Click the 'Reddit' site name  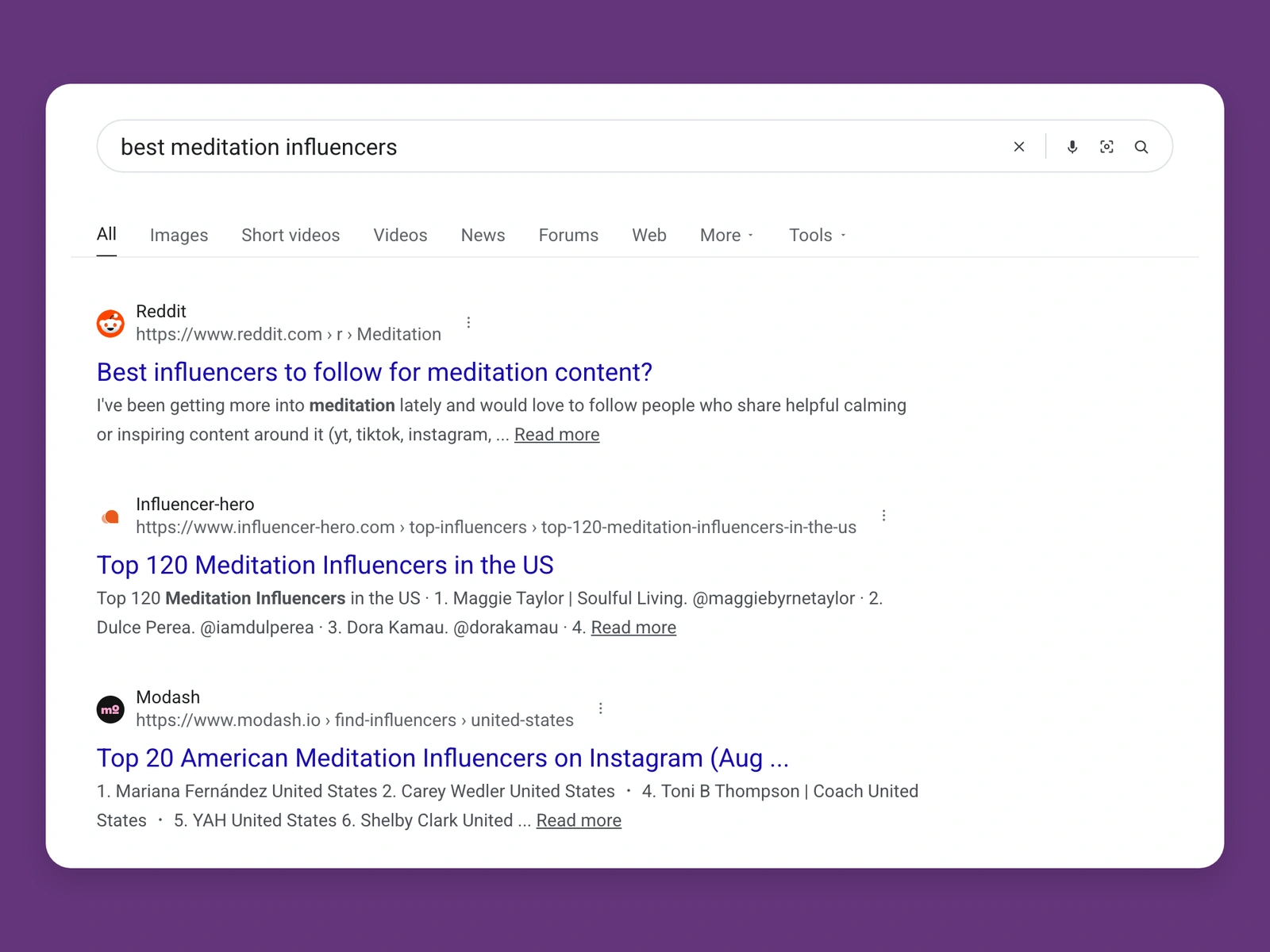coord(161,311)
